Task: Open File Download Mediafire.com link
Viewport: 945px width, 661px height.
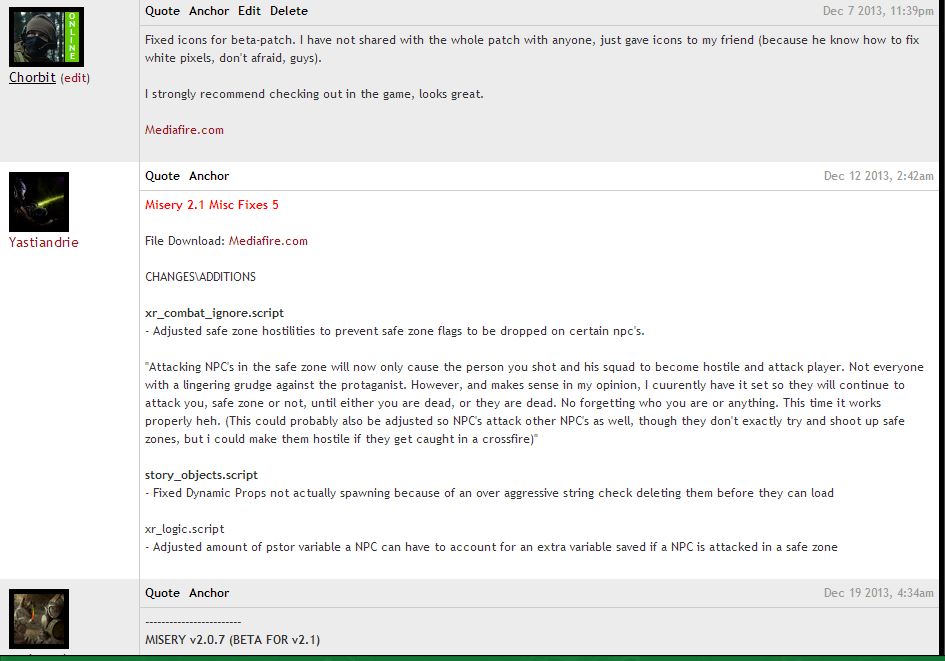Action: pos(268,241)
